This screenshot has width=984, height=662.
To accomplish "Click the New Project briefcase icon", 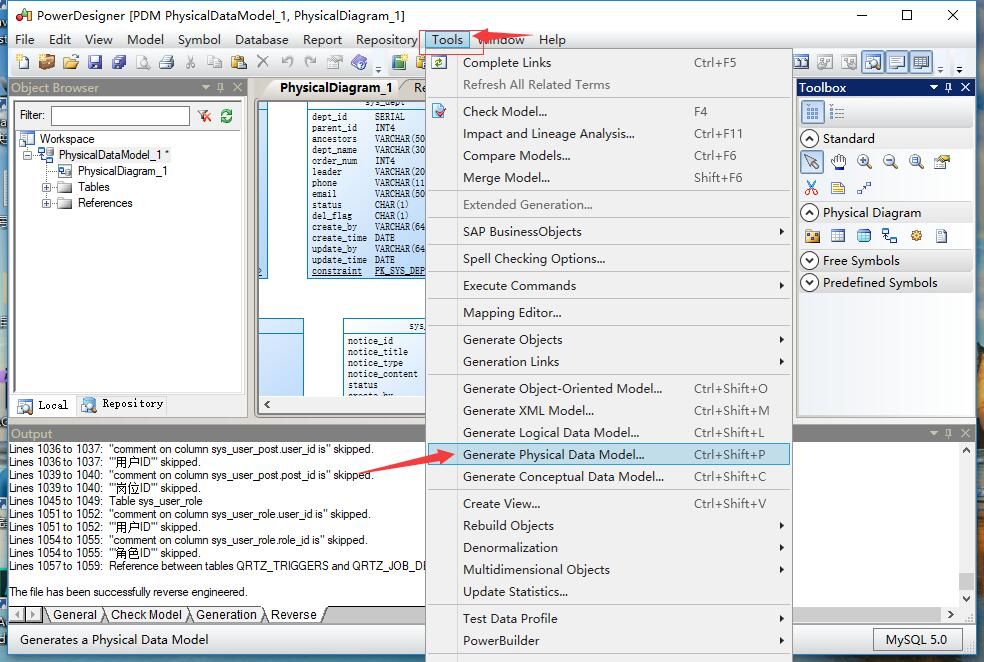I will pyautogui.click(x=47, y=61).
